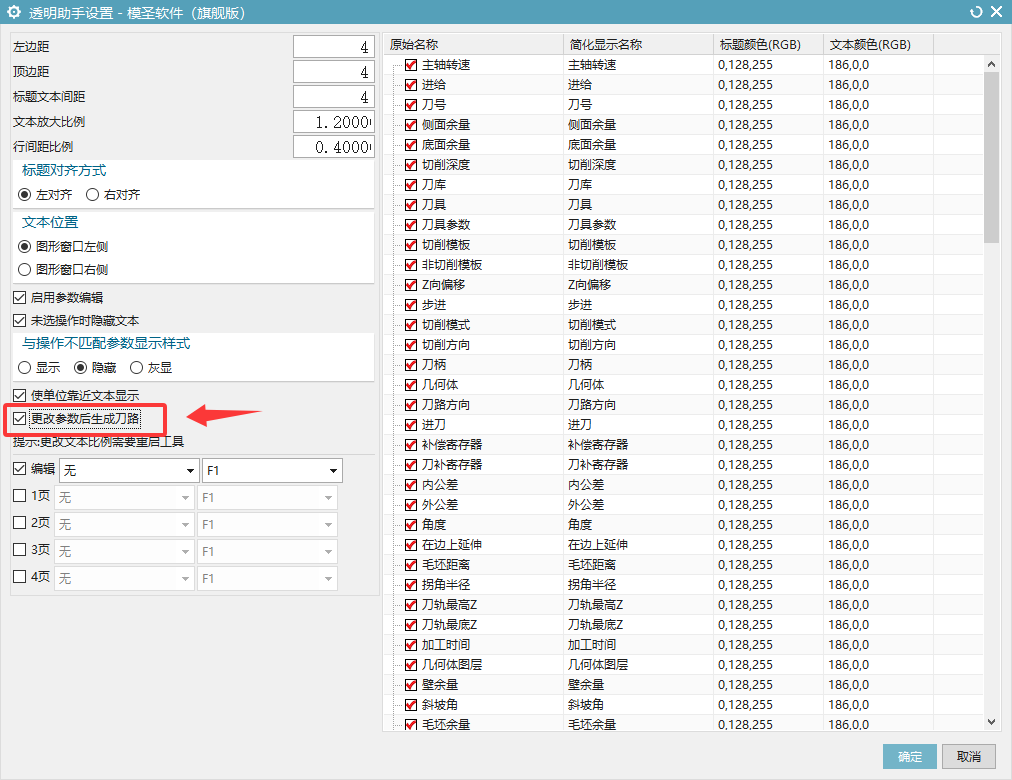The width and height of the screenshot is (1012, 780).
Task: Uncheck the 加工时间 row checkbox
Action: click(411, 645)
